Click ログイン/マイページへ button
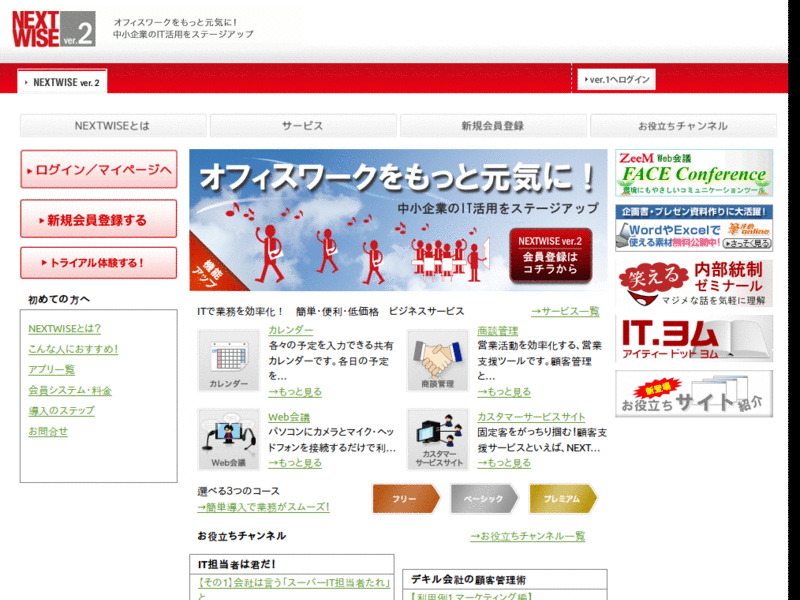800x600 pixels. coord(99,169)
